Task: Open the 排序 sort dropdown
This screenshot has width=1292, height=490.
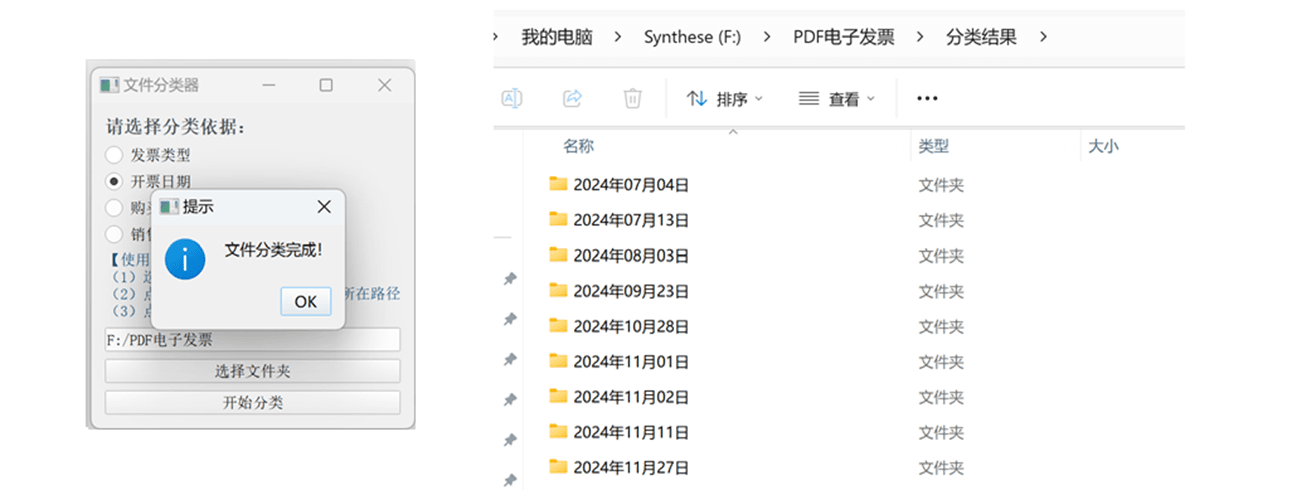Action: point(725,99)
